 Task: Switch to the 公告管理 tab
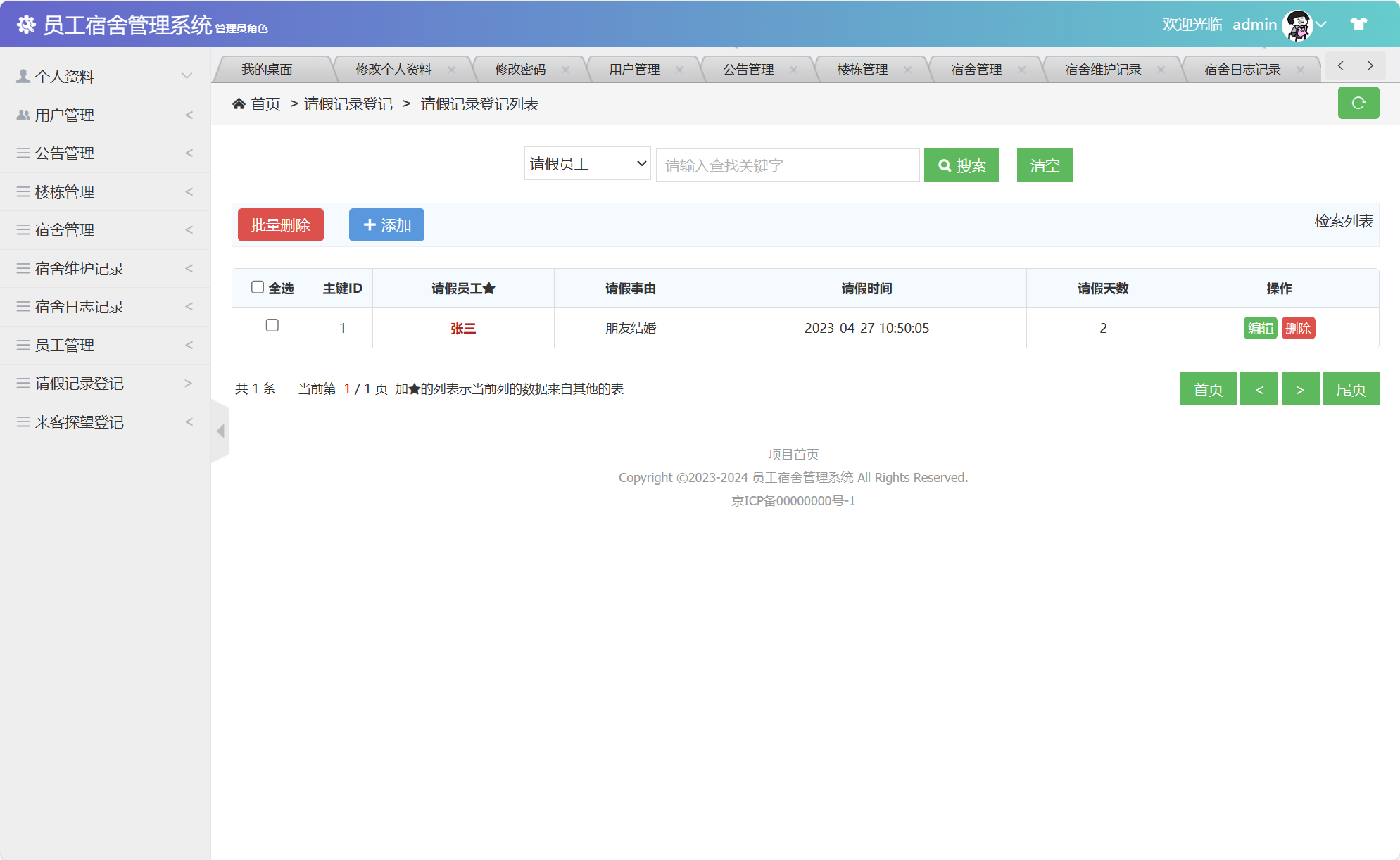[748, 69]
